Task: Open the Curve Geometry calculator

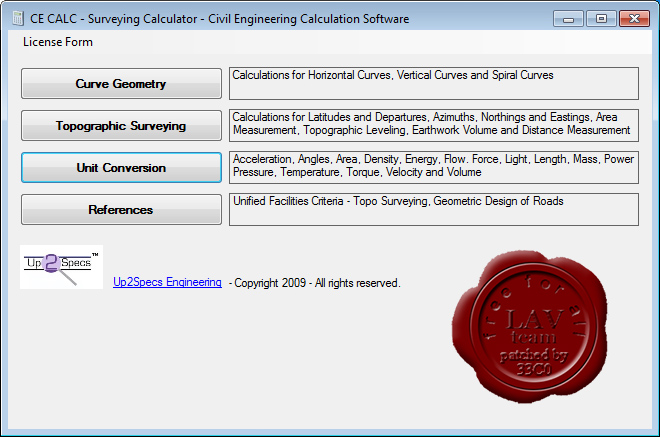Action: [121, 84]
